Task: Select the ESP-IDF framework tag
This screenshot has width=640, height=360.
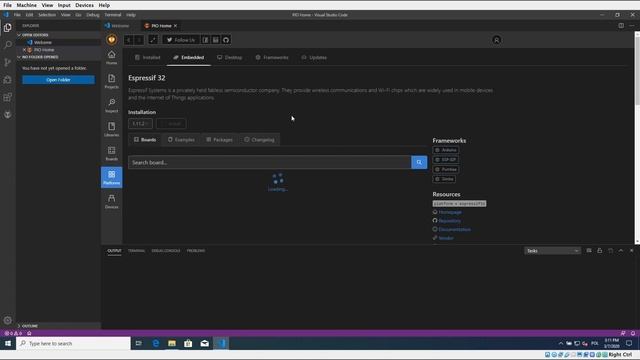Action: click(x=445, y=160)
